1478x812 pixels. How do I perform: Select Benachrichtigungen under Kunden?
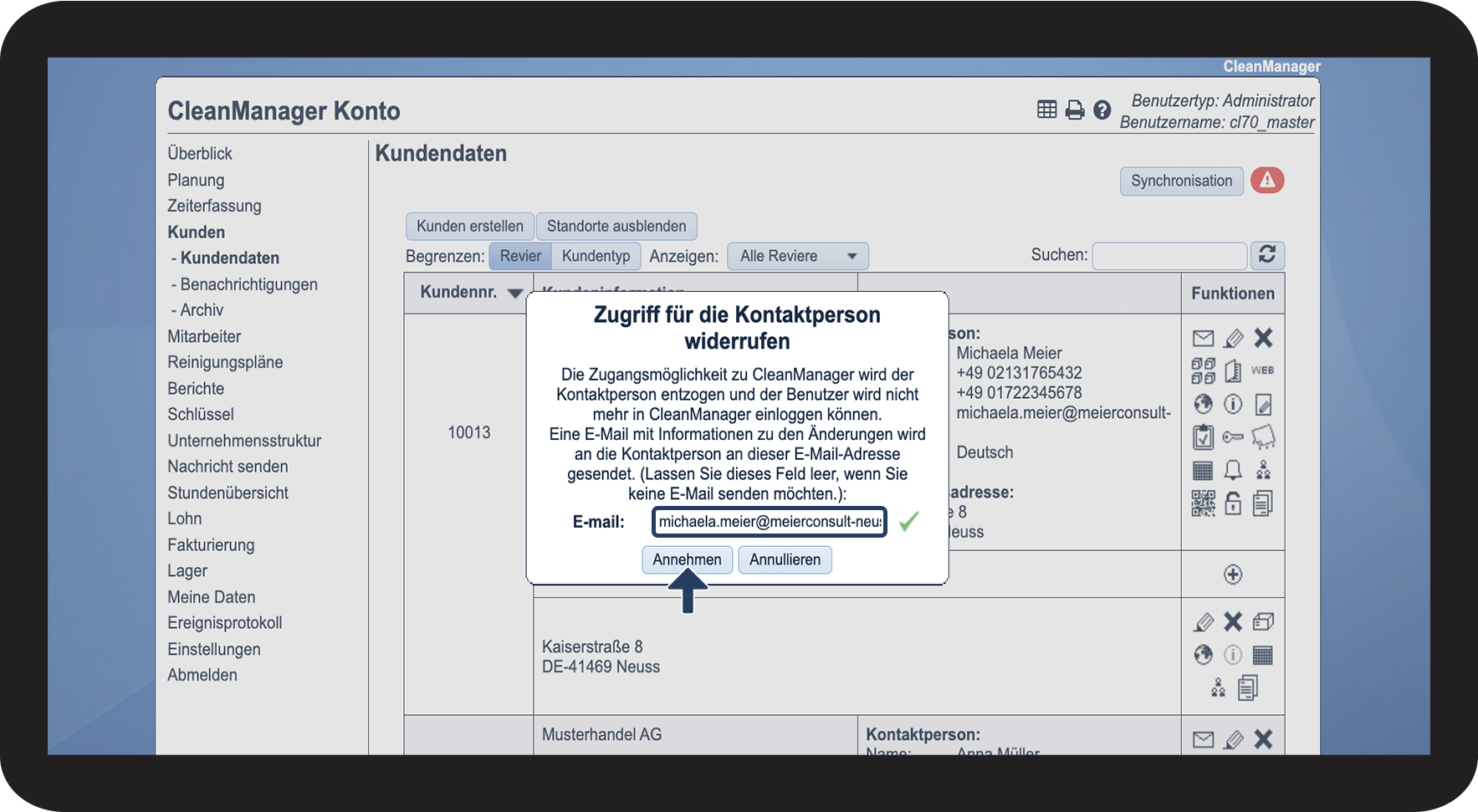point(248,284)
